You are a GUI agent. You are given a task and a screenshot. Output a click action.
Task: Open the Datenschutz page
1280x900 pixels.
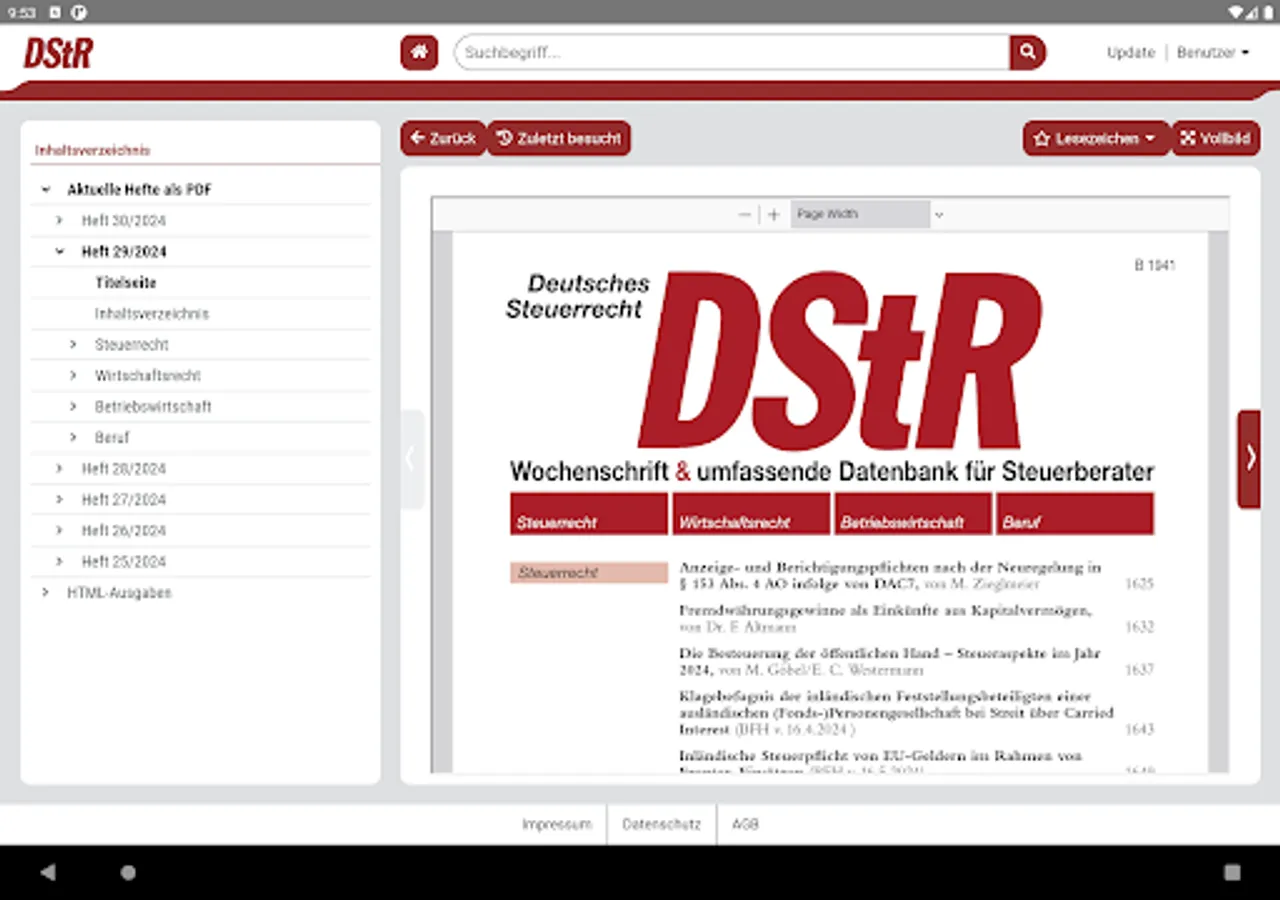coord(660,824)
